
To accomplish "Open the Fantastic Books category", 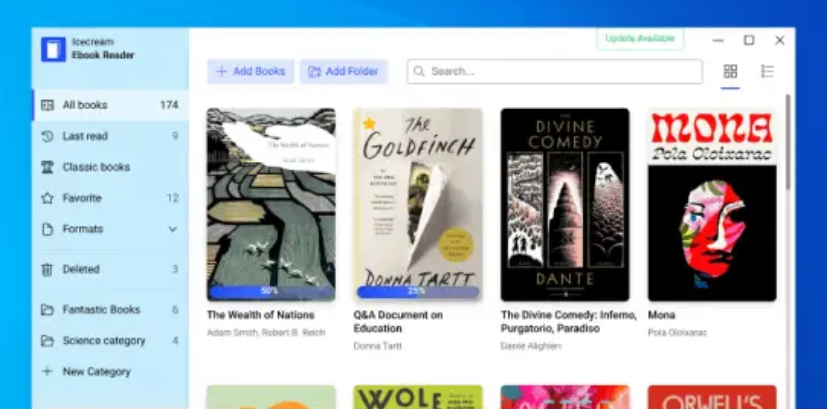I will tap(110, 310).
